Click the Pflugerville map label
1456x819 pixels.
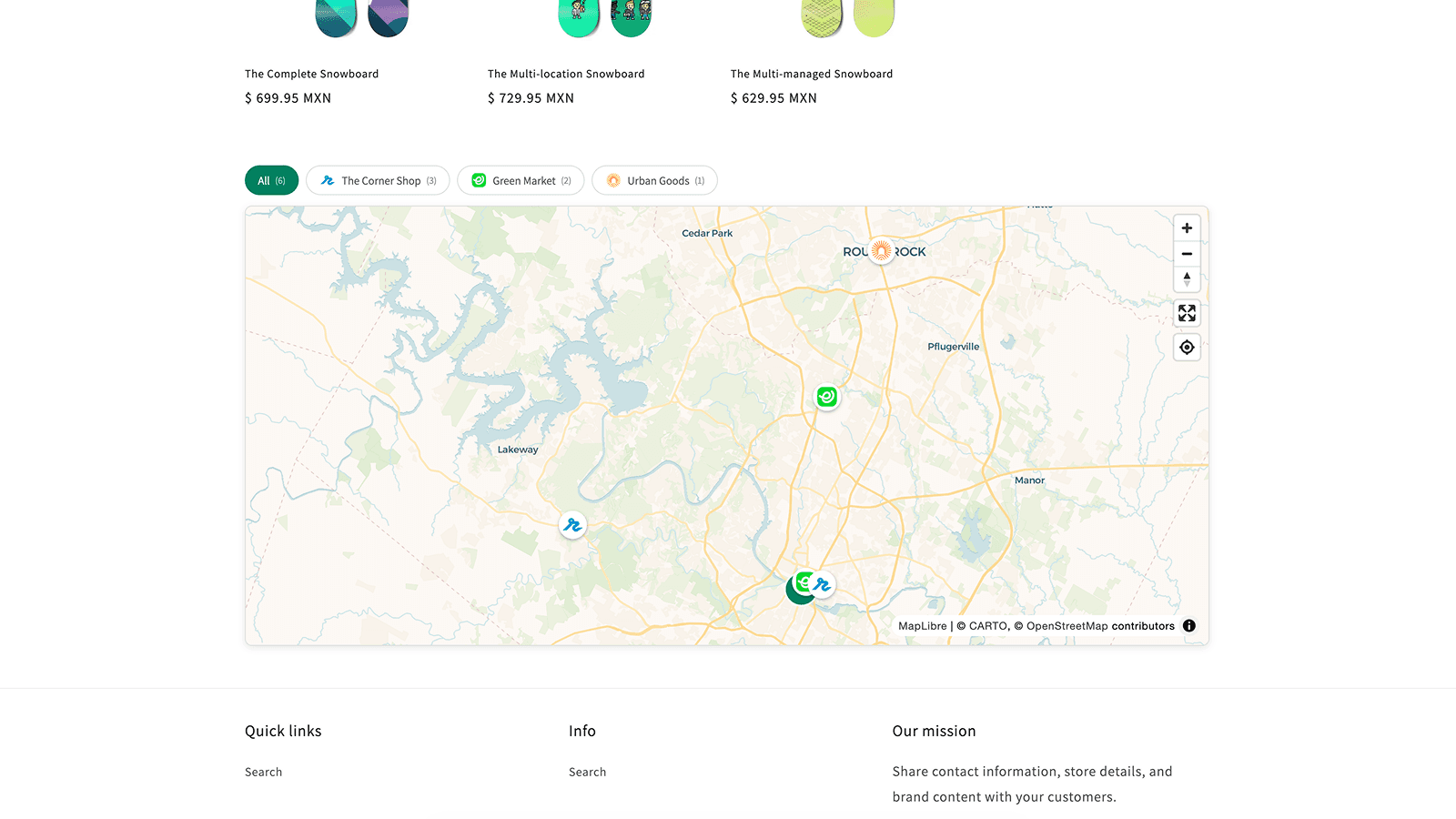954,347
